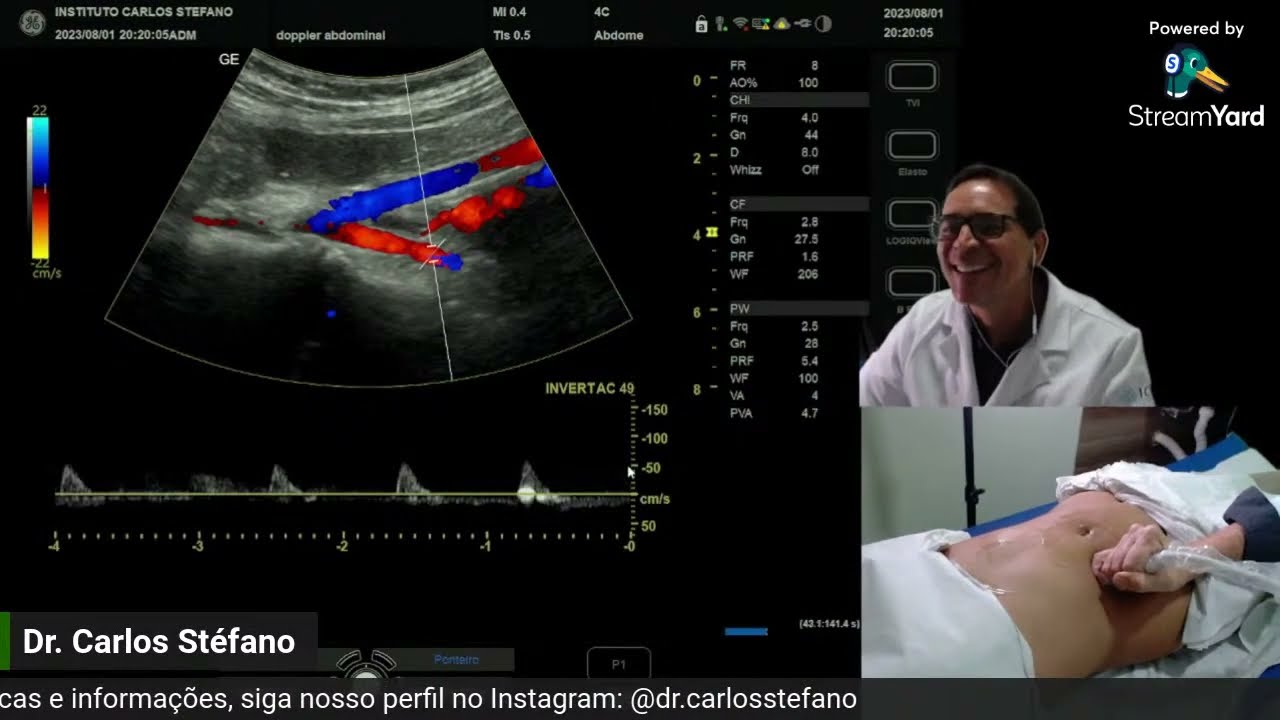Click the Wi-Fi signal status icon
Screen dimensions: 1280x720
pos(740,23)
